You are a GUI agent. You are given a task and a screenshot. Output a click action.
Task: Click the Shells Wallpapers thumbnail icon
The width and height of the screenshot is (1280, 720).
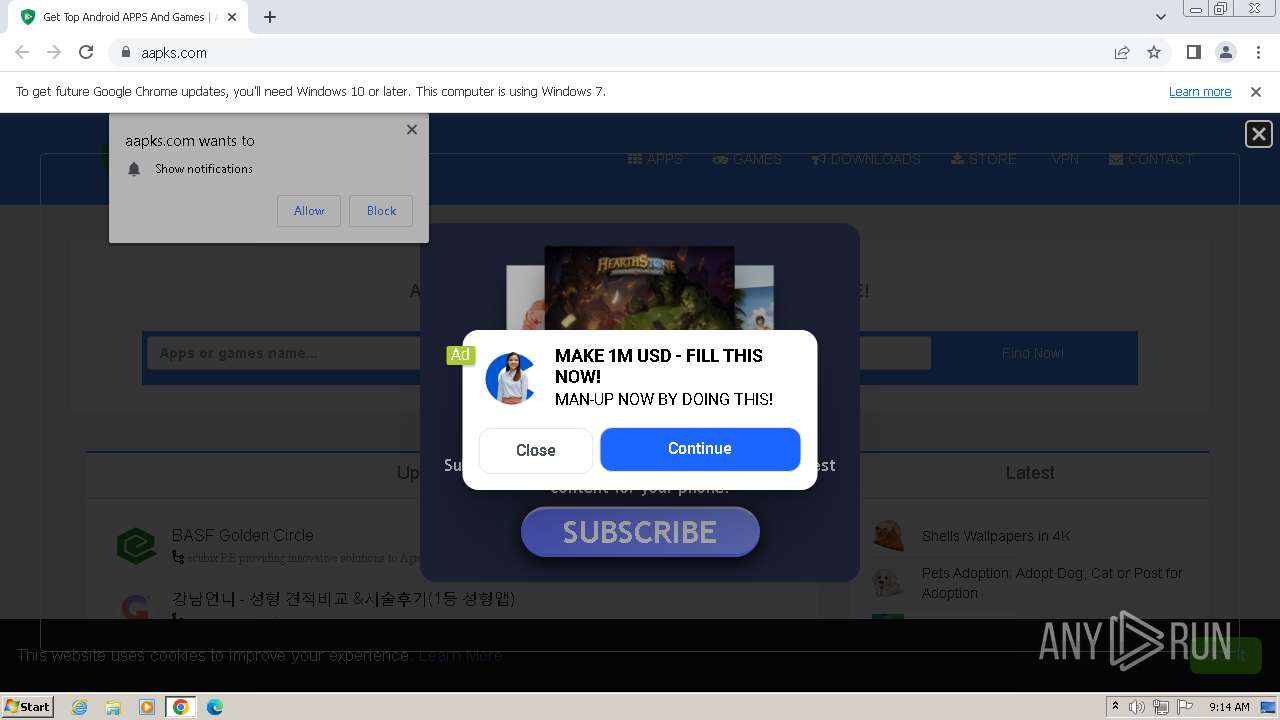(888, 535)
